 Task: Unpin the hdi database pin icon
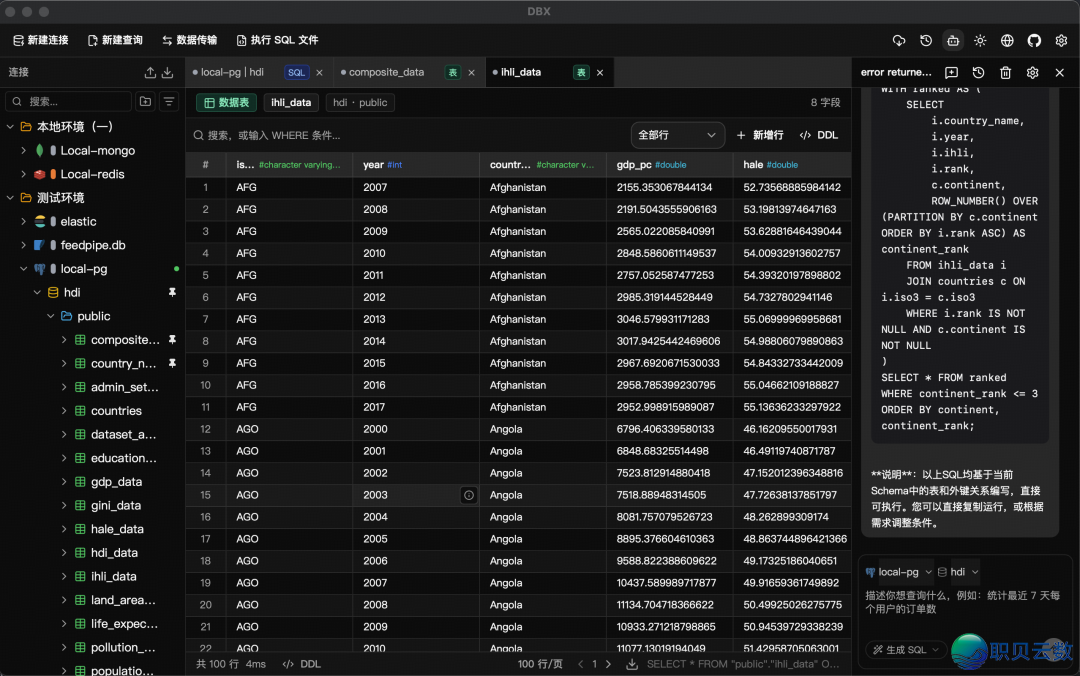(x=172, y=292)
